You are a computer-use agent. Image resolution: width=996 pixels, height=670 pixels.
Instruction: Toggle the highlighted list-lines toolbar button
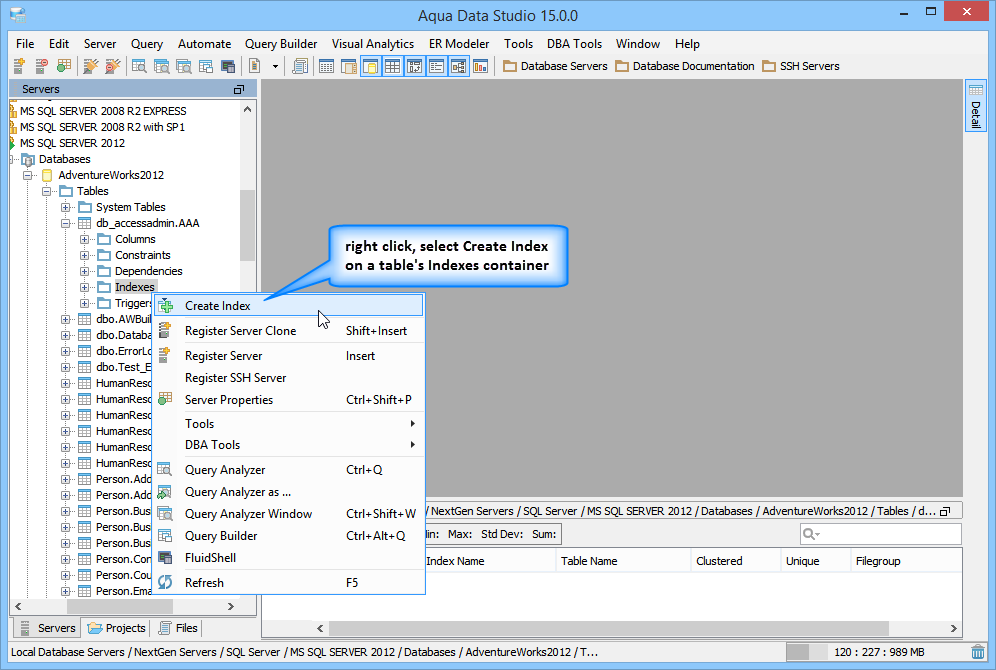point(436,66)
